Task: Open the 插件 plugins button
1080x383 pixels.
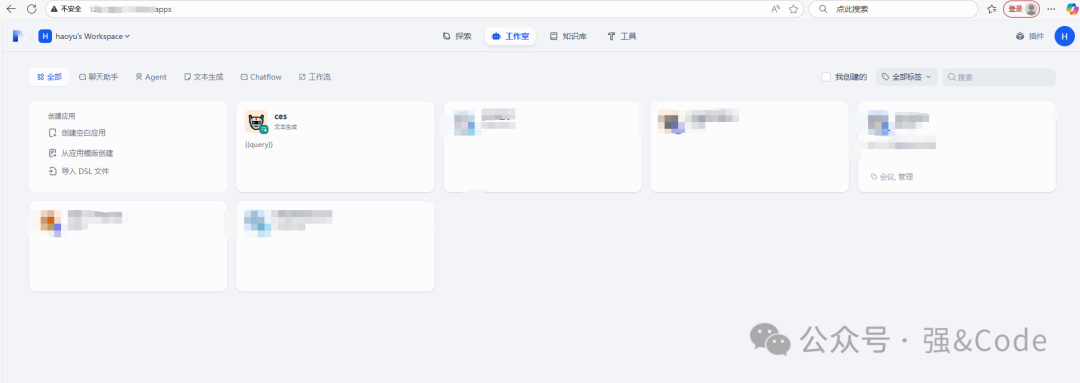Action: point(1030,36)
